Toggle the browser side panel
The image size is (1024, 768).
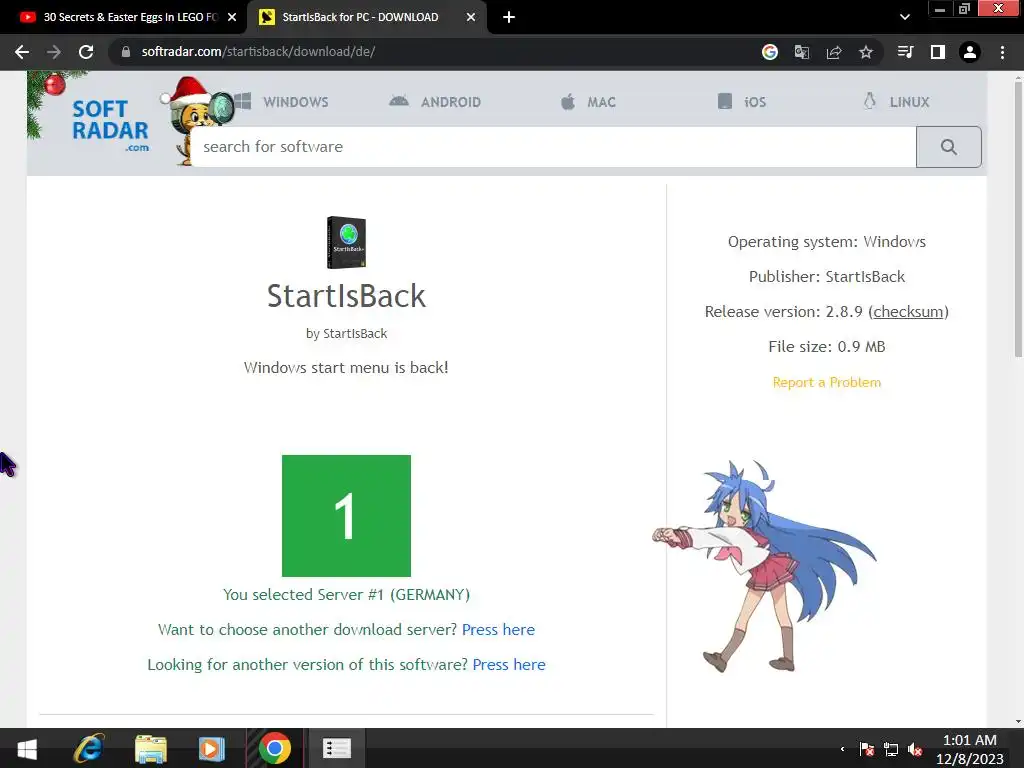pos(938,52)
